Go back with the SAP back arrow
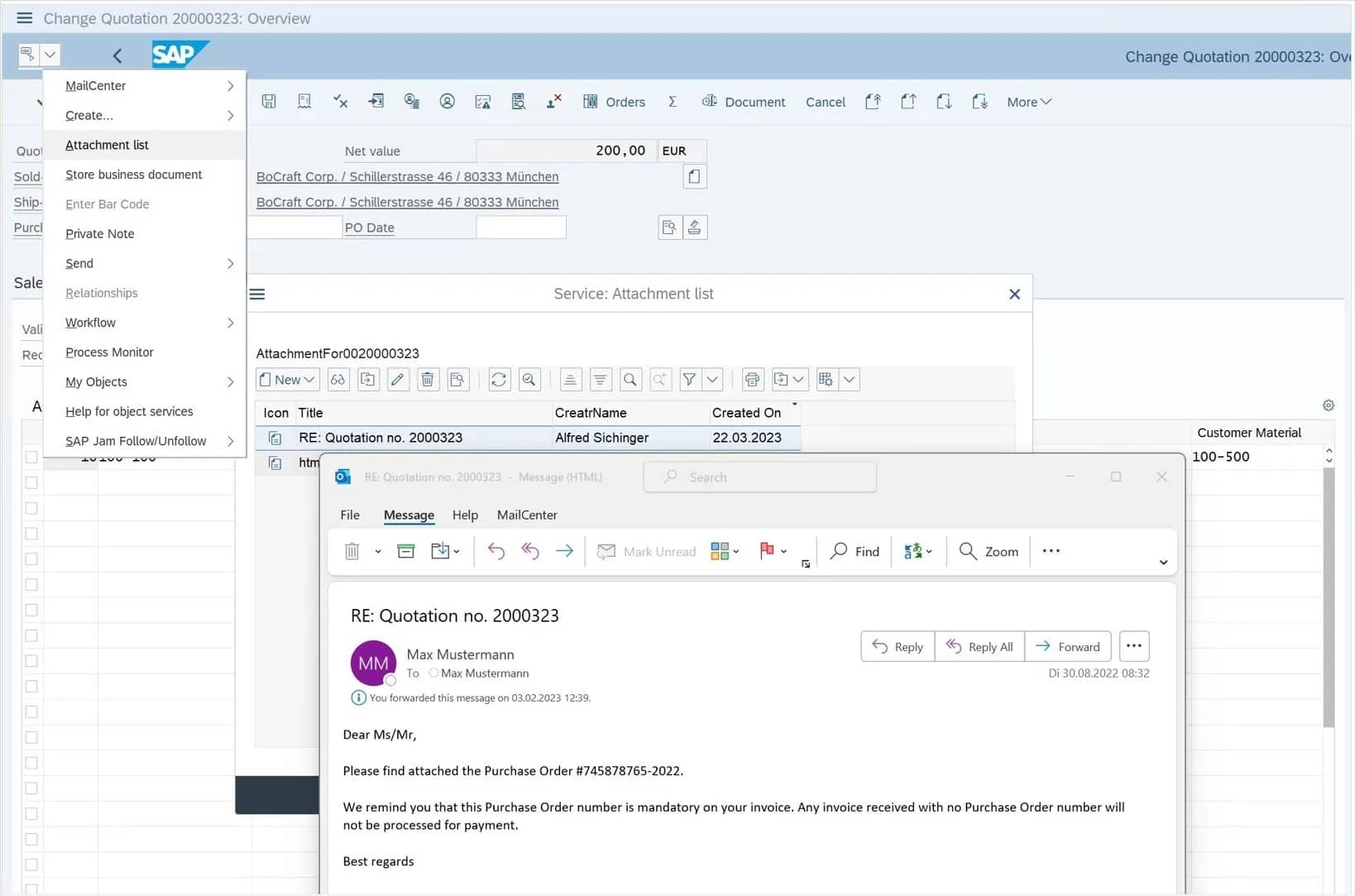The image size is (1355, 896). tap(117, 55)
